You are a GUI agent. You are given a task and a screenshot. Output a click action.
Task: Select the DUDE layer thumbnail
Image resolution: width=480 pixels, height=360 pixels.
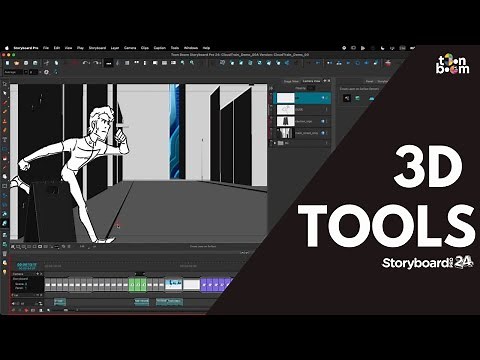click(x=286, y=110)
